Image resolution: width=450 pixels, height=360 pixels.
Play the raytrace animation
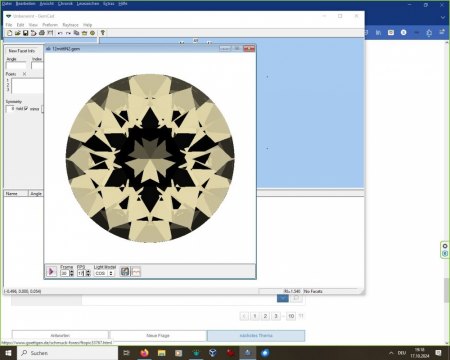(x=51, y=272)
